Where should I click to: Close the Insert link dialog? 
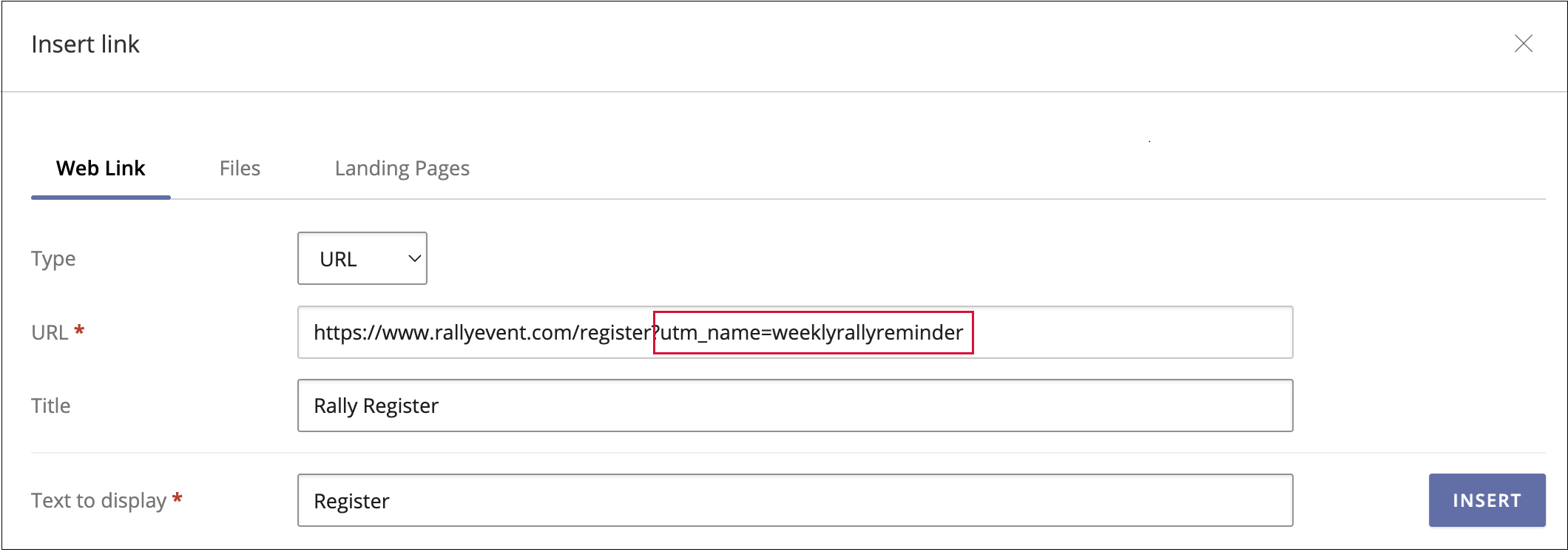coord(1523,44)
